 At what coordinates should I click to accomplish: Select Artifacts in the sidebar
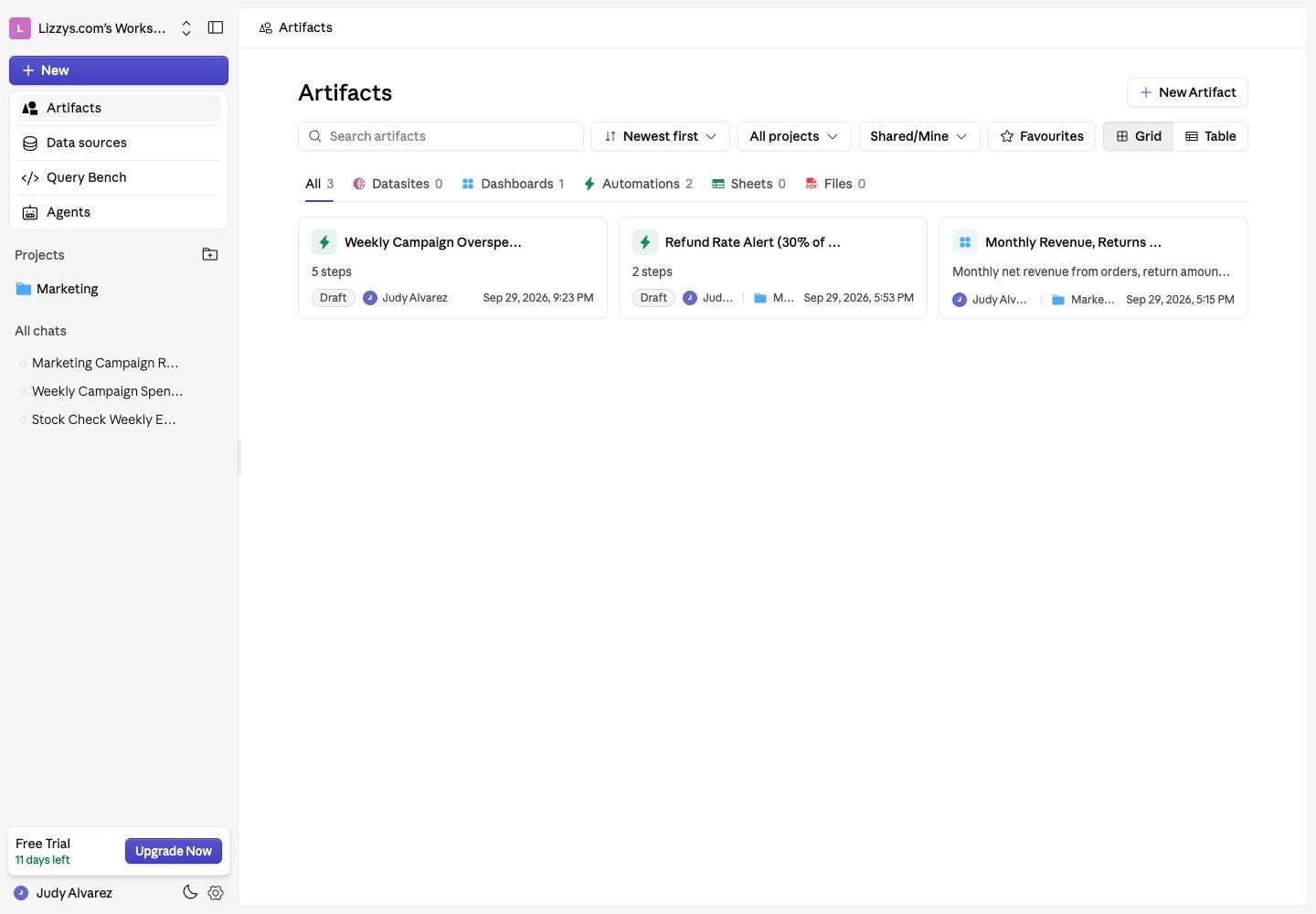pos(119,108)
